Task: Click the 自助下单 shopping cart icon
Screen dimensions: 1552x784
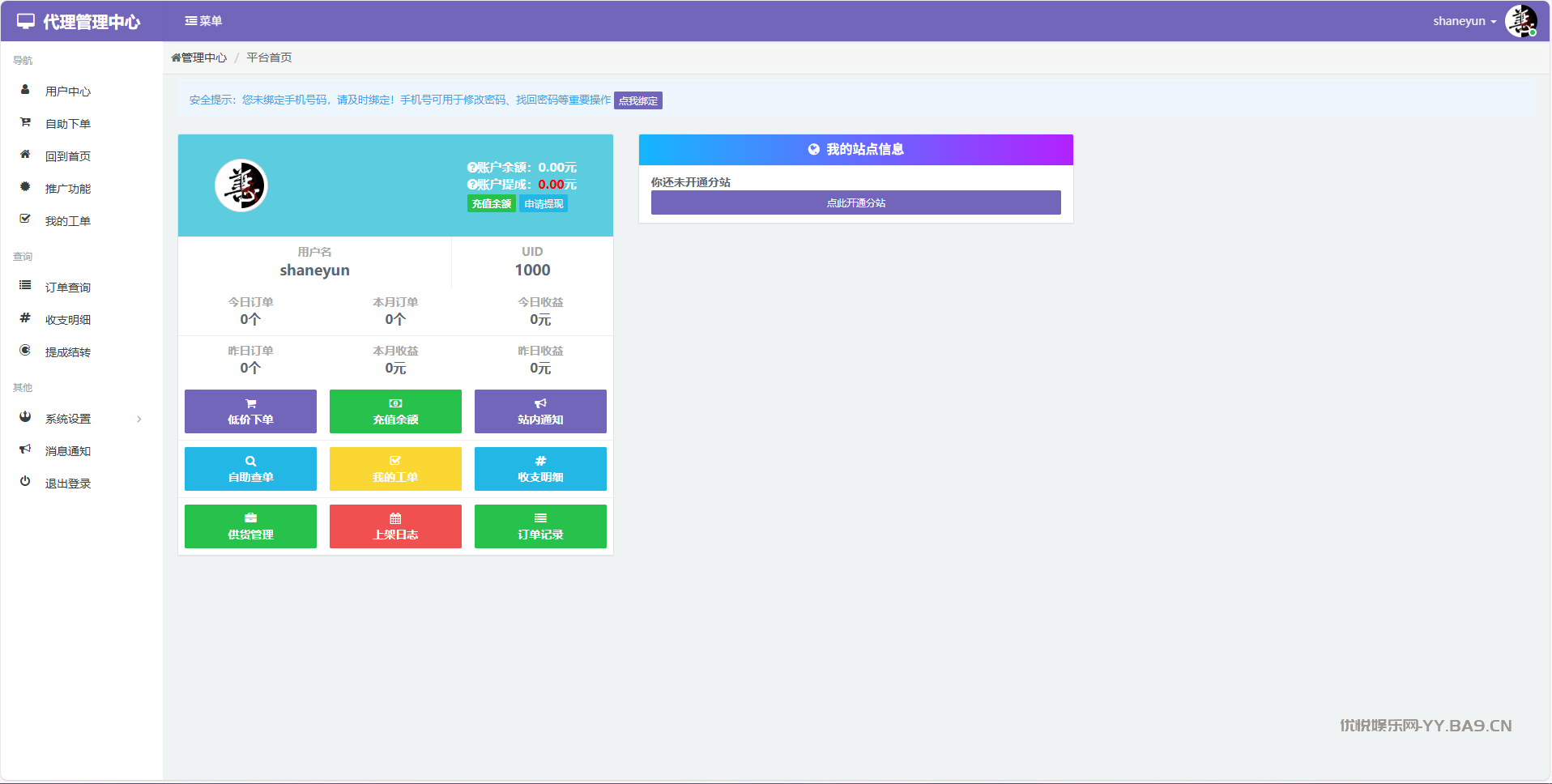Action: click(25, 122)
